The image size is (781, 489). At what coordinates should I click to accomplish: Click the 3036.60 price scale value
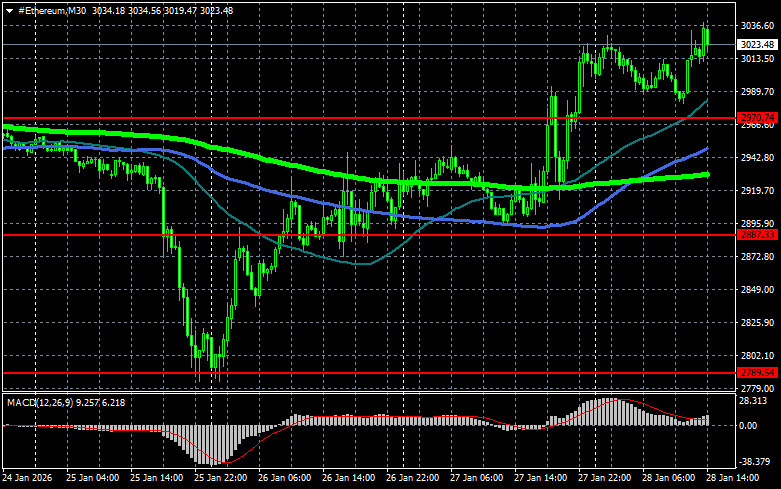click(756, 26)
